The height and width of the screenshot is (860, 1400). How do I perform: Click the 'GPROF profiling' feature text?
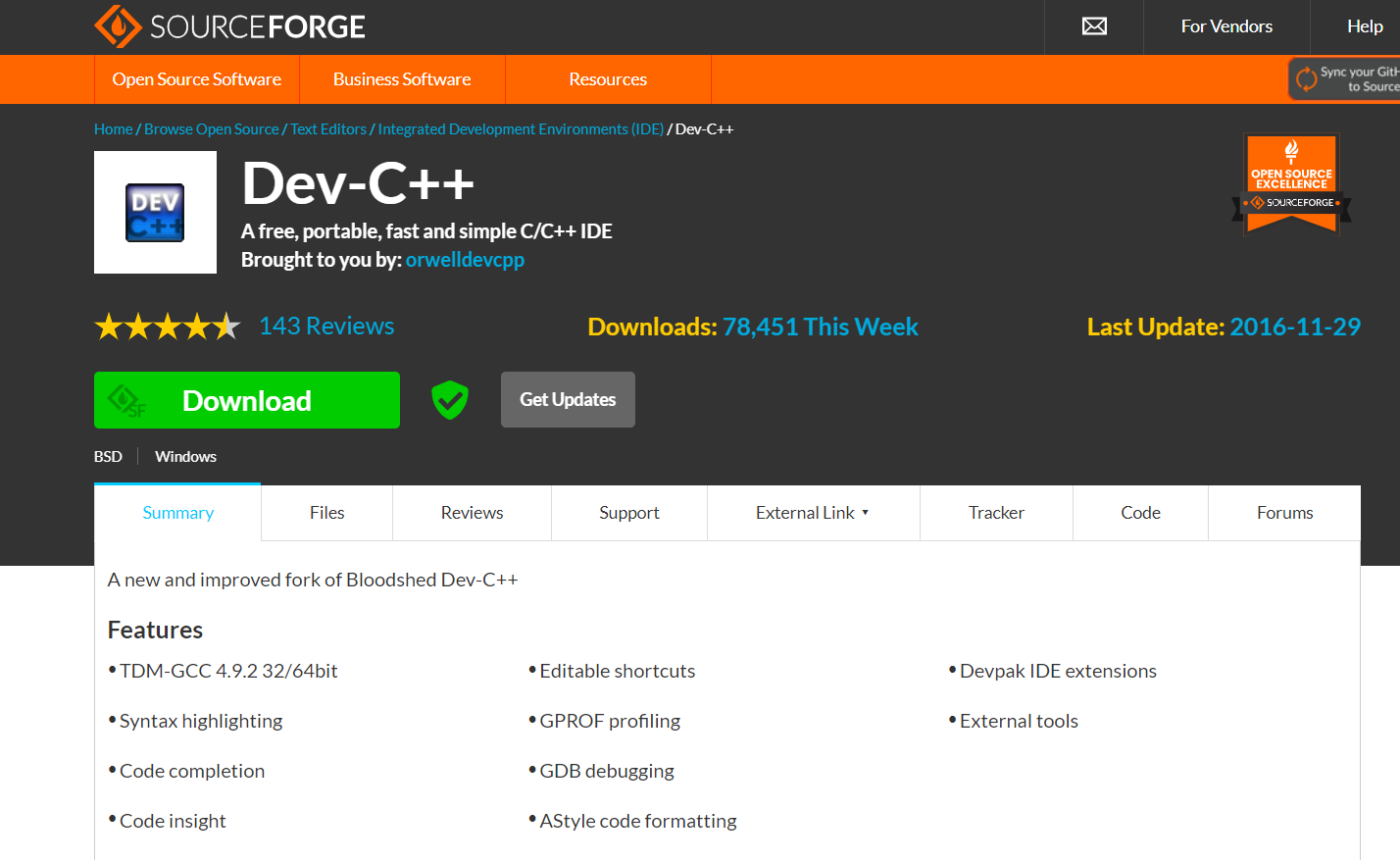point(610,721)
